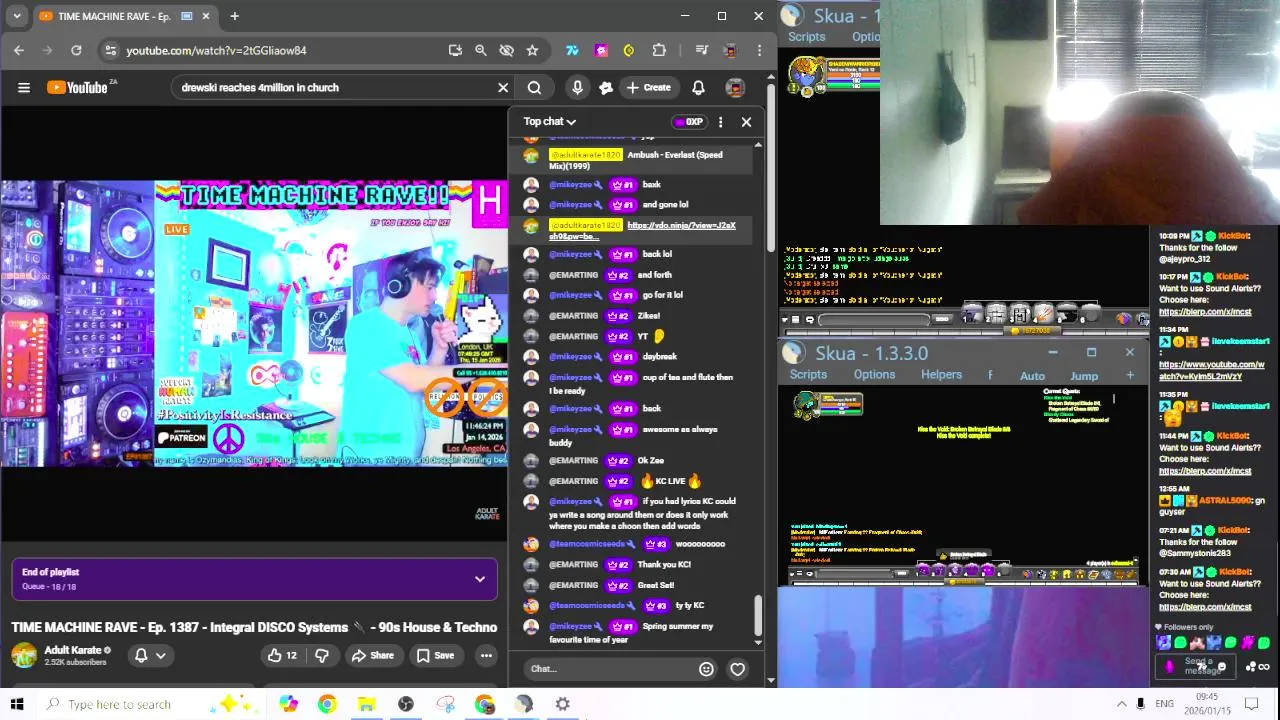Like the video with thumbs up

point(281,656)
